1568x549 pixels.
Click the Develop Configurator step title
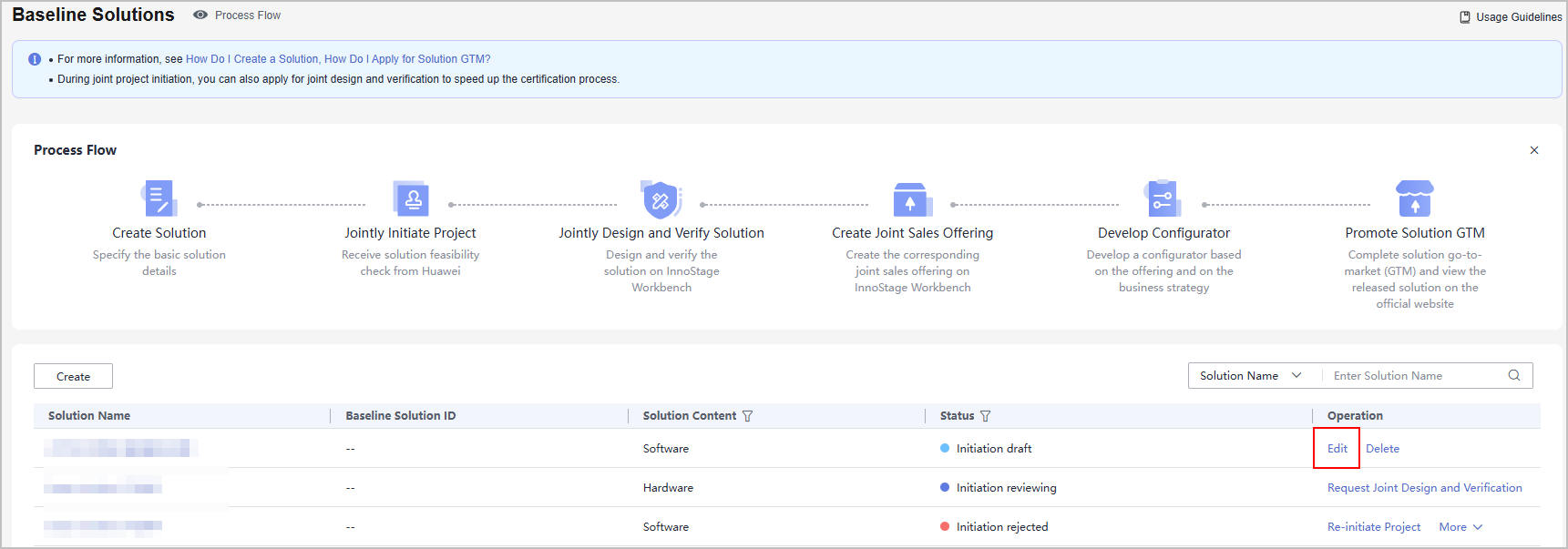1163,233
